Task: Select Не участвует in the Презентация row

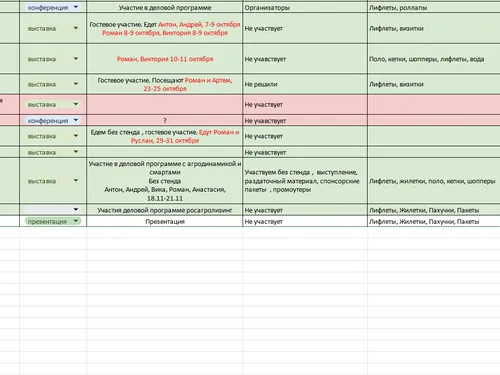Action: coord(305,221)
